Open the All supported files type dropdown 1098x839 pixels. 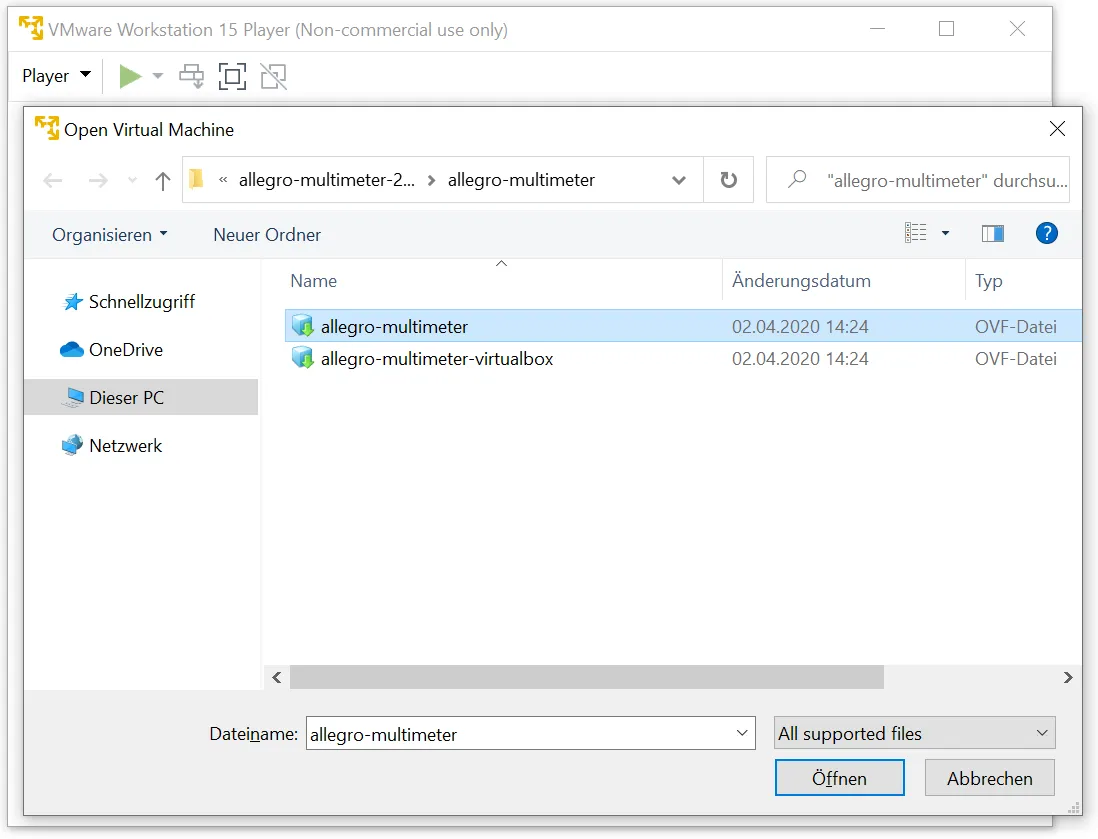914,734
